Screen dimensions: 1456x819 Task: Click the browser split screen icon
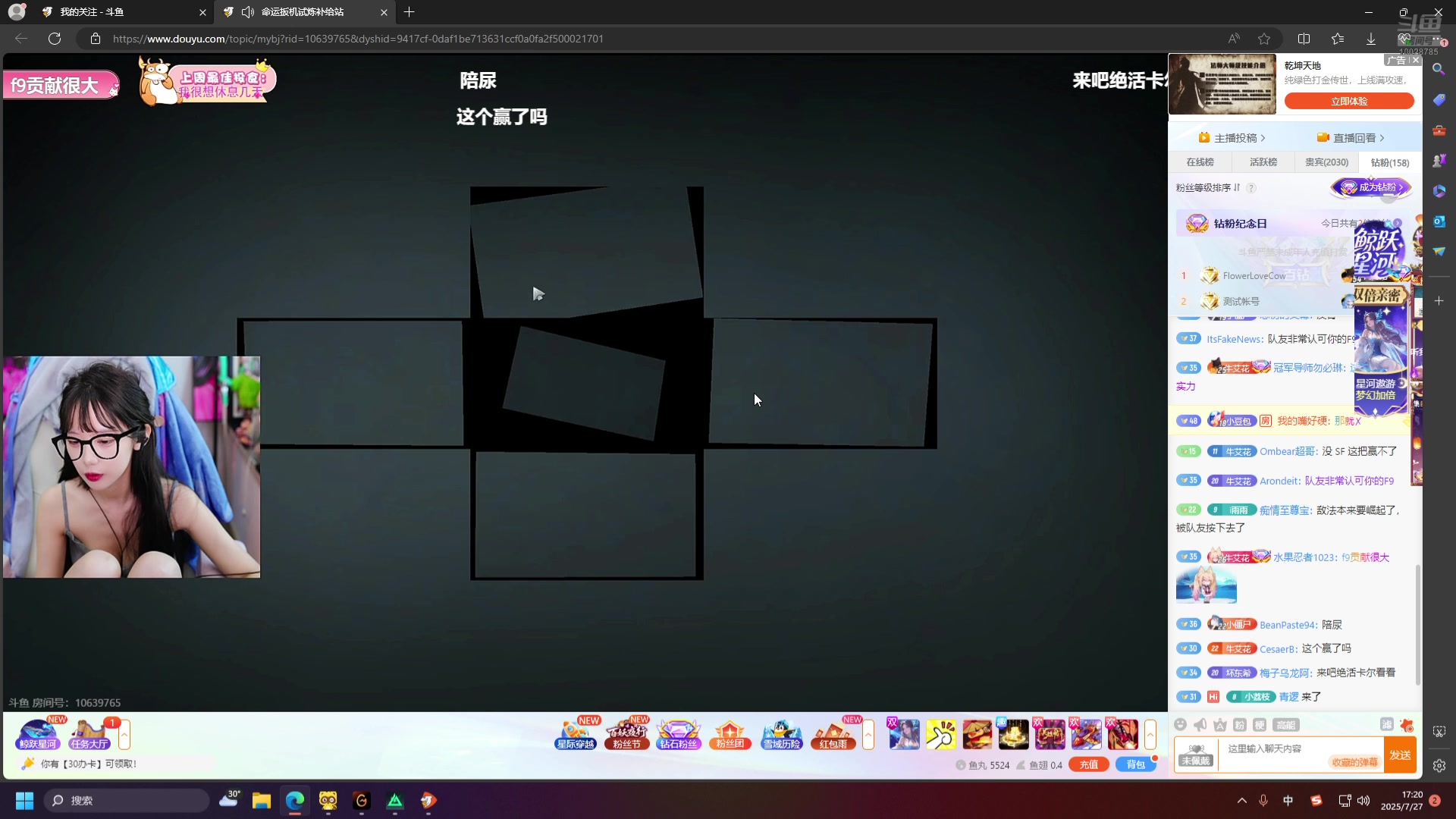(x=1304, y=39)
